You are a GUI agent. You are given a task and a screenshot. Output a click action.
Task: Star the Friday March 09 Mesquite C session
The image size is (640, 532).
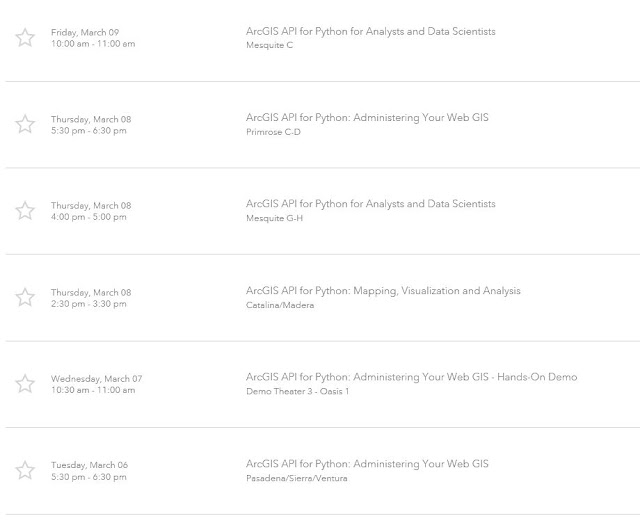(25, 38)
